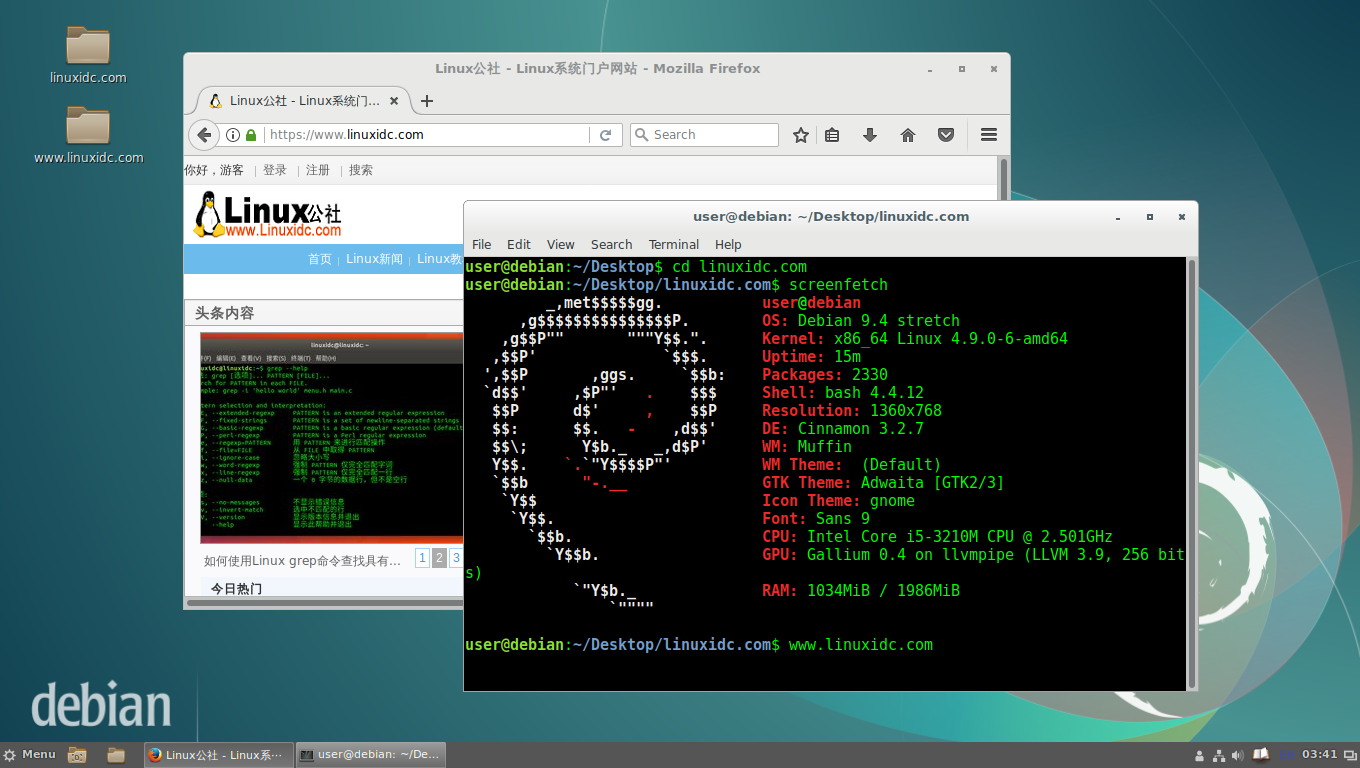1360x768 pixels.
Task: Click the open book dictionary tray icon
Action: coord(1261,754)
